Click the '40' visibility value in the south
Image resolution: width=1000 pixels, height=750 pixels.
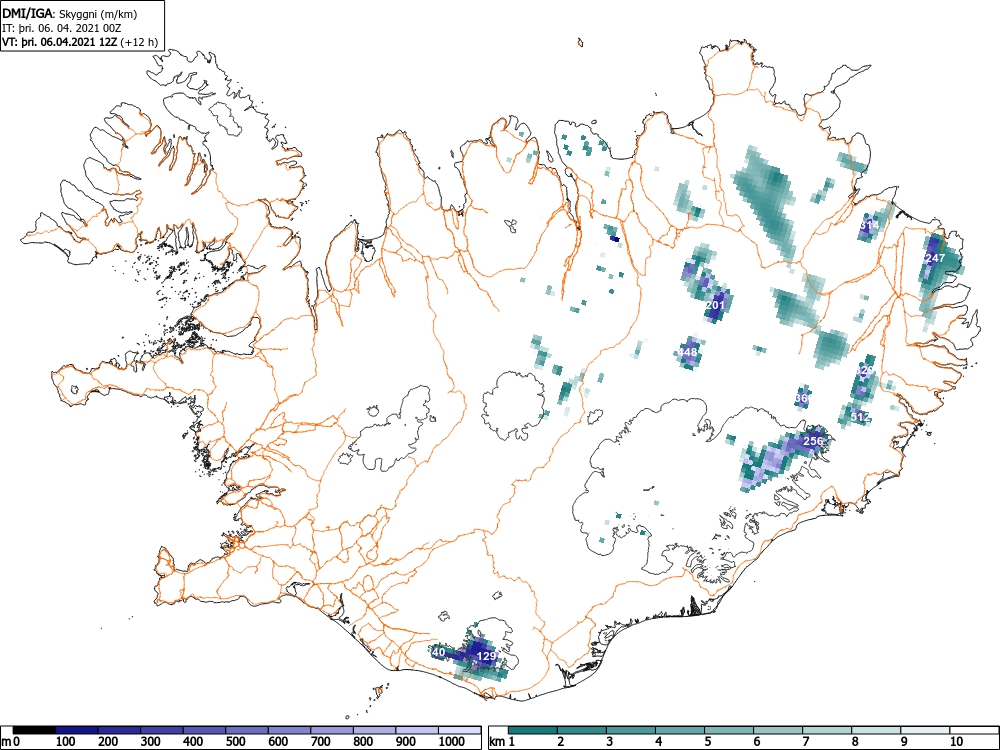click(x=439, y=652)
